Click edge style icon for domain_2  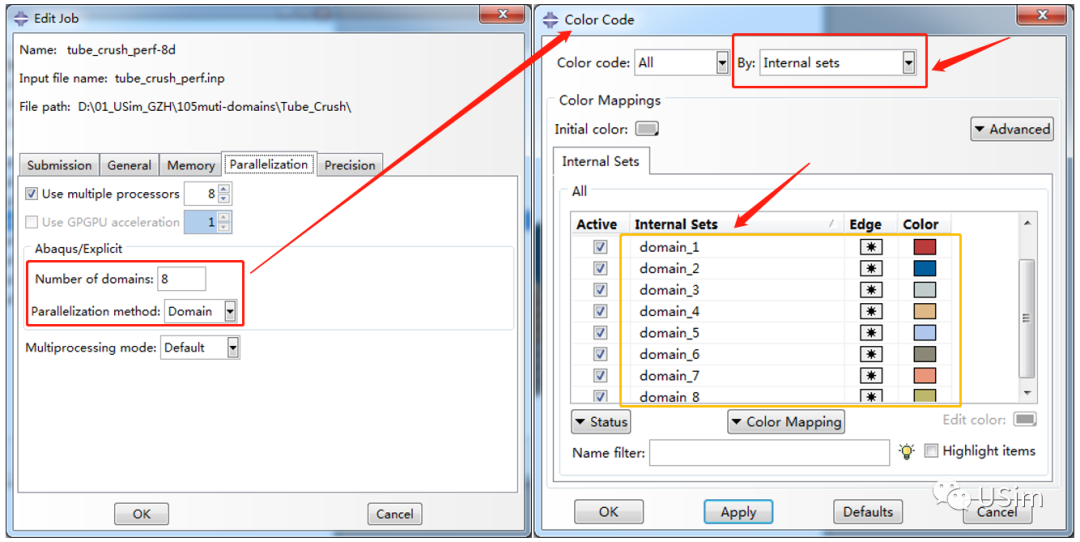click(871, 268)
